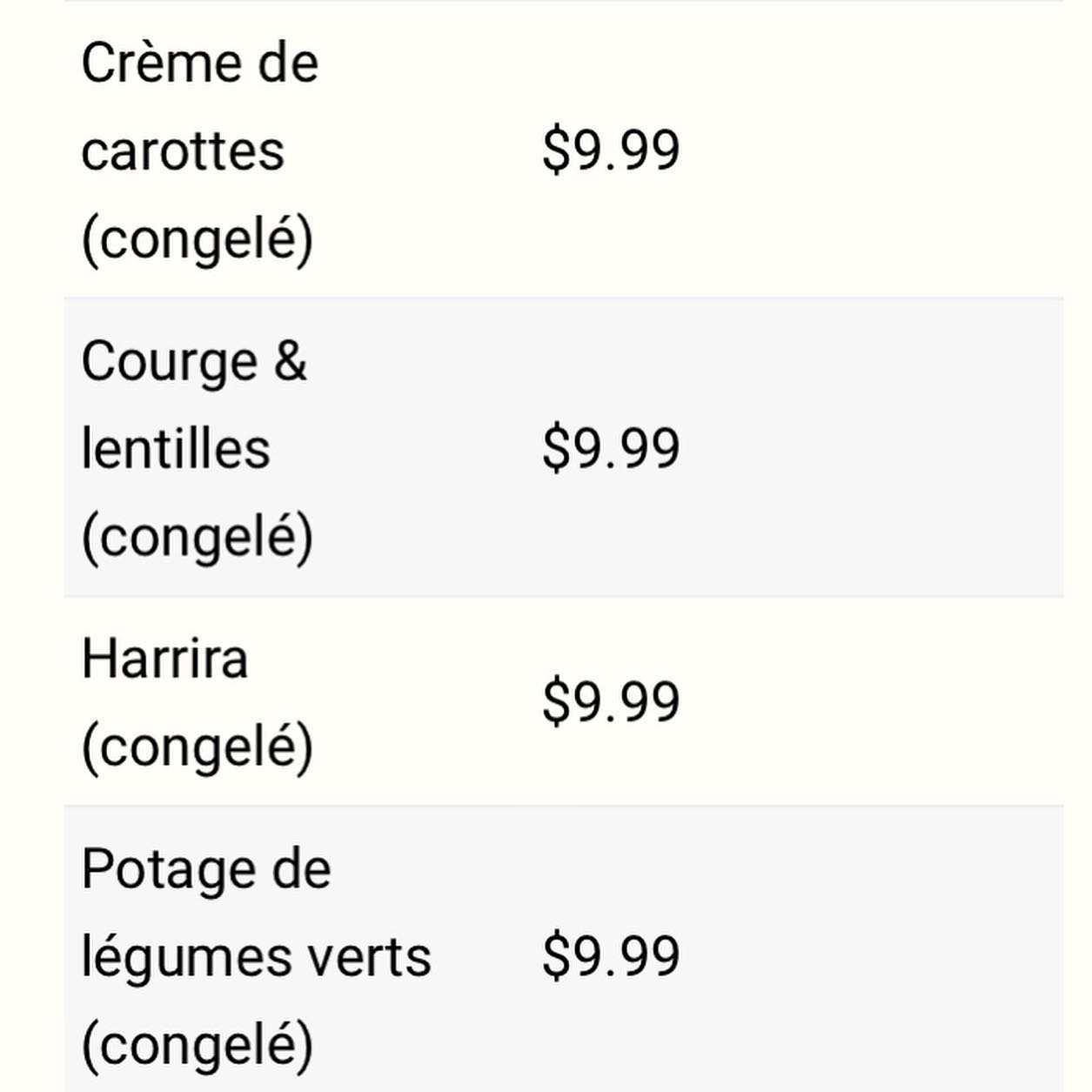This screenshot has height=1092, width=1092.
Task: Click the word "carottes"
Action: (183, 151)
